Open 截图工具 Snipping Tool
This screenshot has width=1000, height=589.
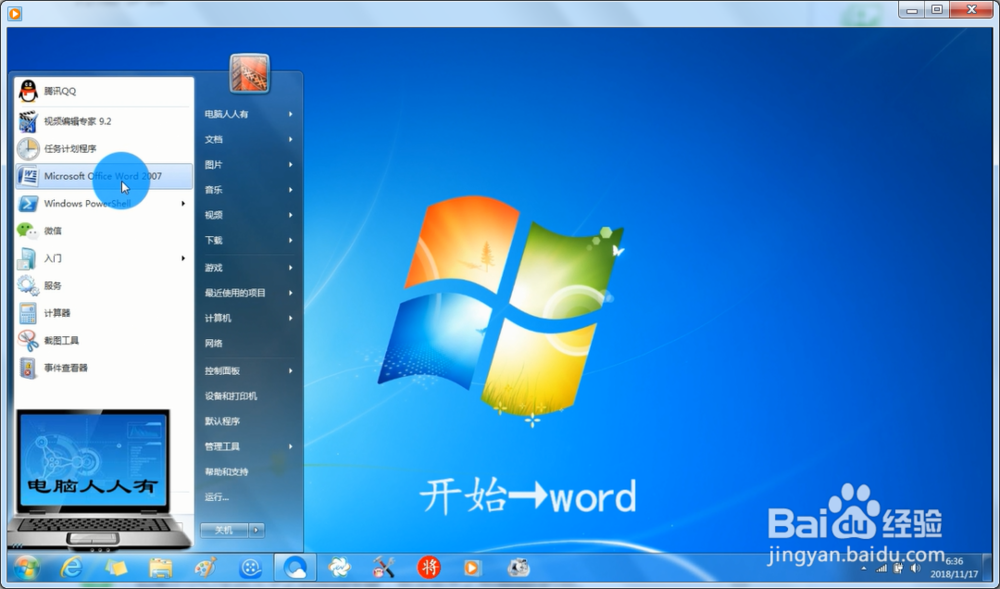(103, 340)
